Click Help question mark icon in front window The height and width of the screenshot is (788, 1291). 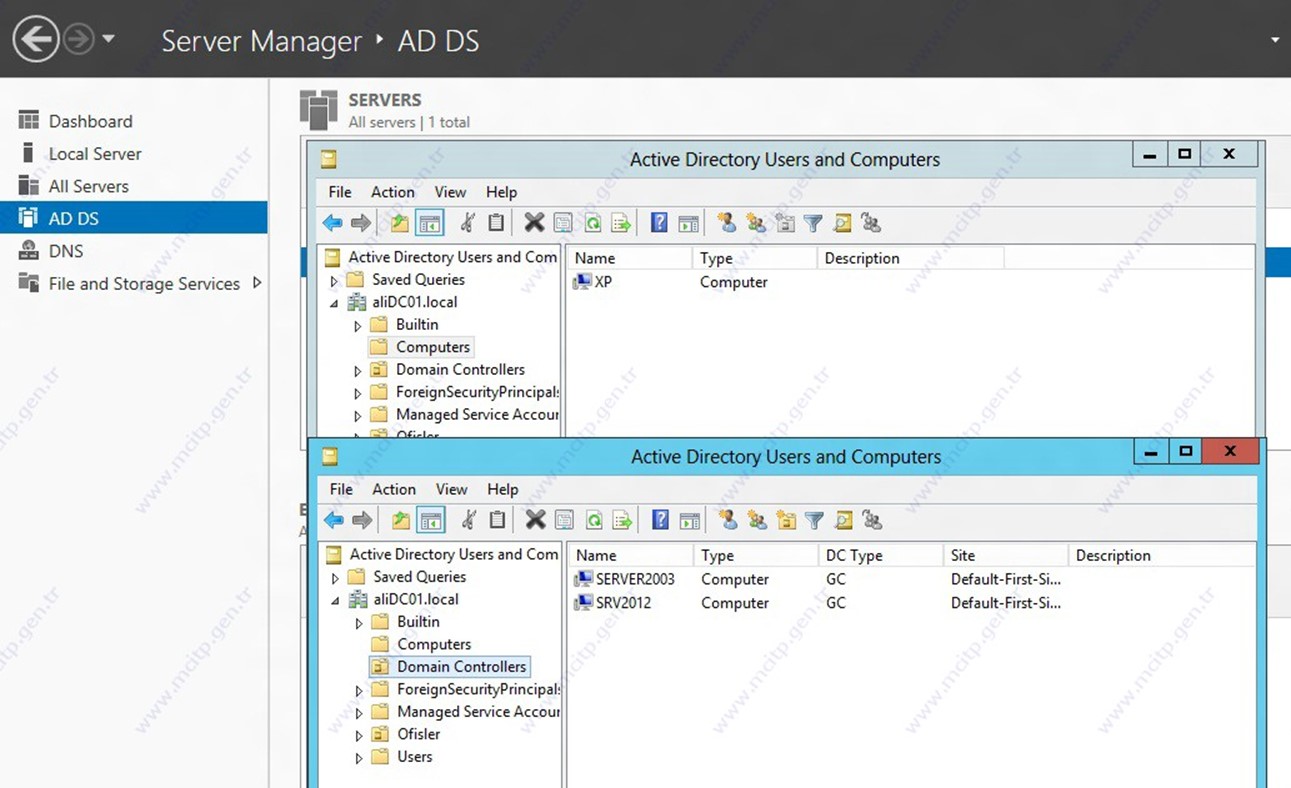tap(660, 520)
